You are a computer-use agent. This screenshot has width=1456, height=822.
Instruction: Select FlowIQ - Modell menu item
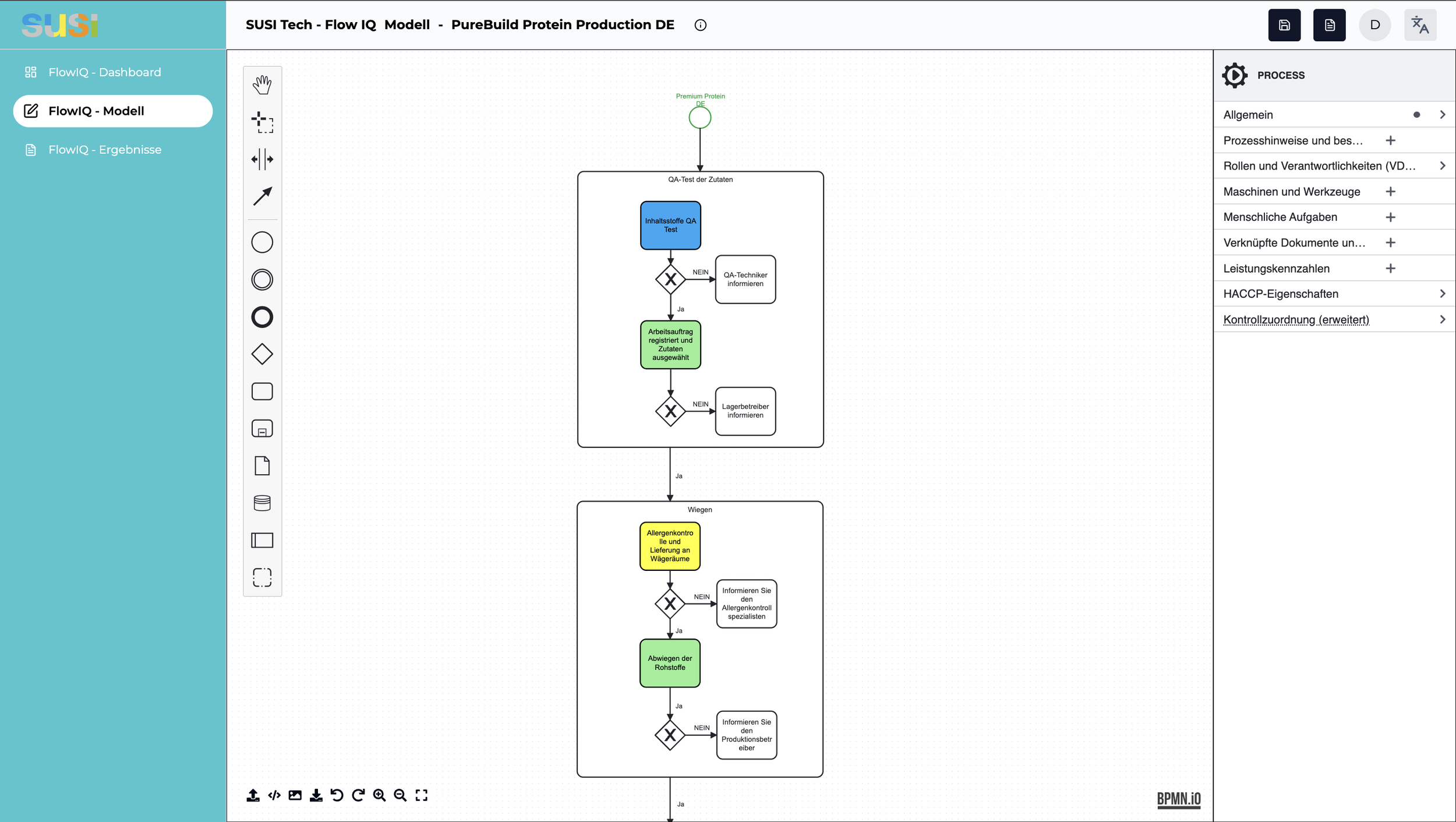coord(113,111)
